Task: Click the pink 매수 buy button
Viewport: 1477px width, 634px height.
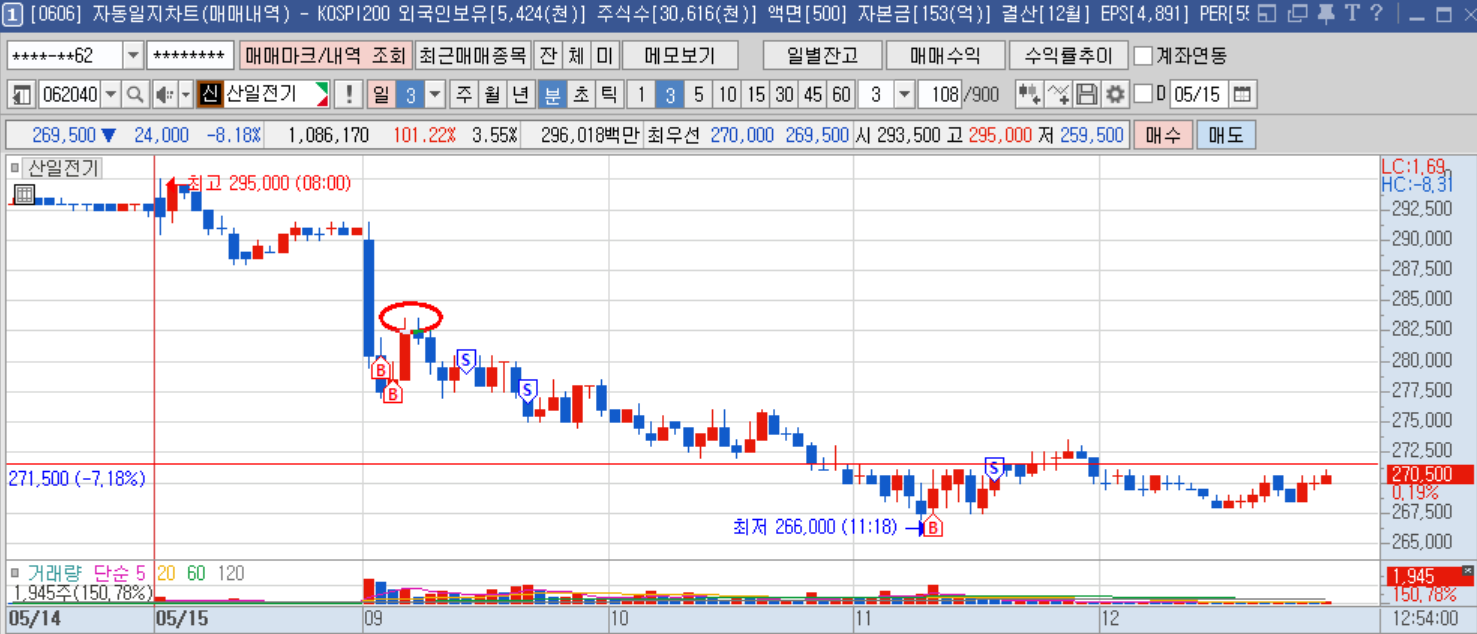Action: (1163, 135)
